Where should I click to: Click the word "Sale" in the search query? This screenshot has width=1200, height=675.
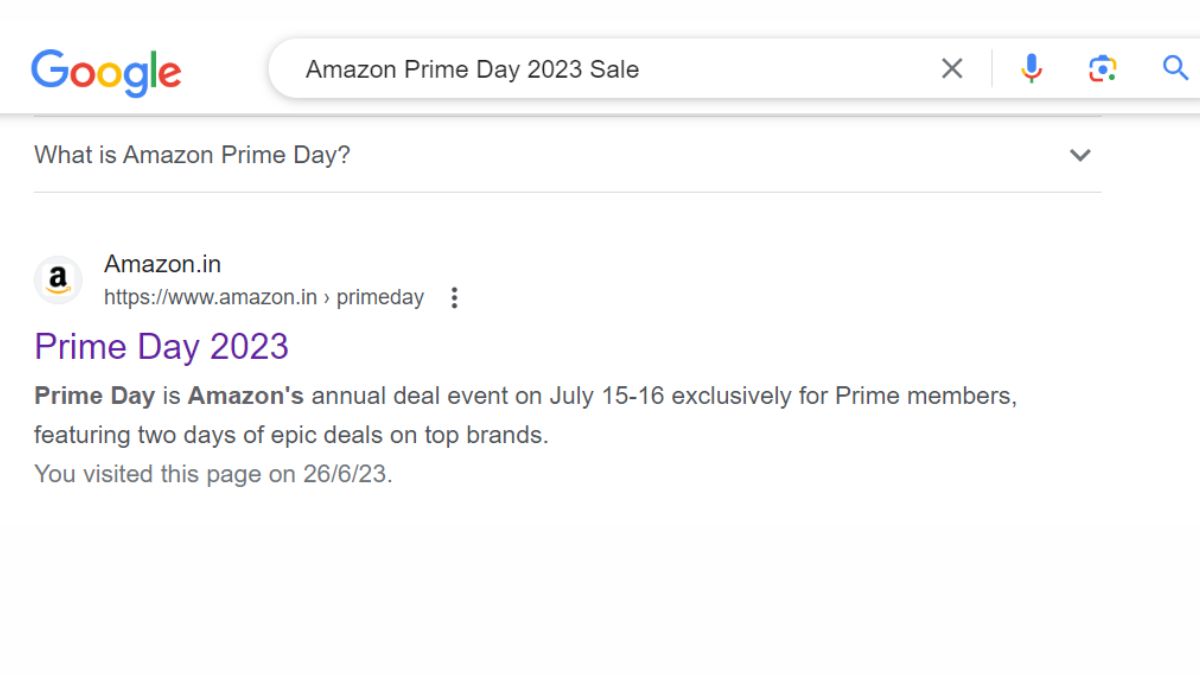click(613, 69)
